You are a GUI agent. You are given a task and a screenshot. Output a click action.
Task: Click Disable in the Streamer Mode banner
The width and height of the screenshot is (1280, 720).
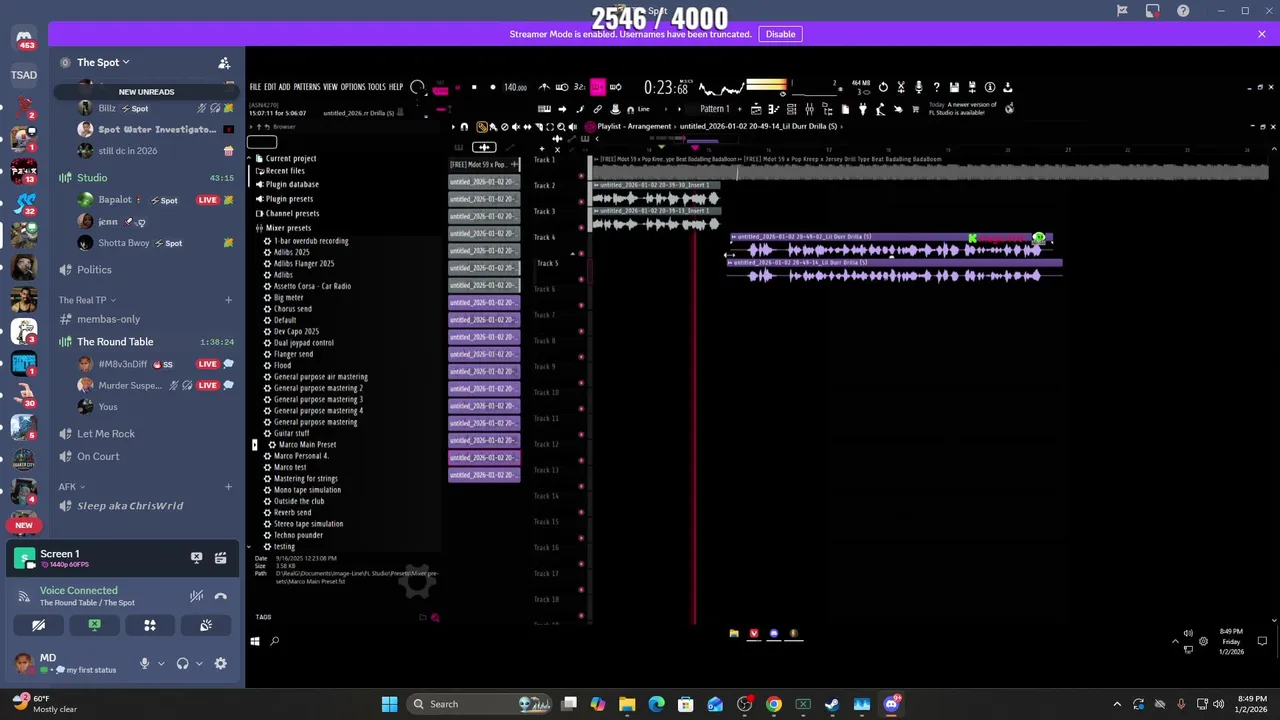coord(780,34)
